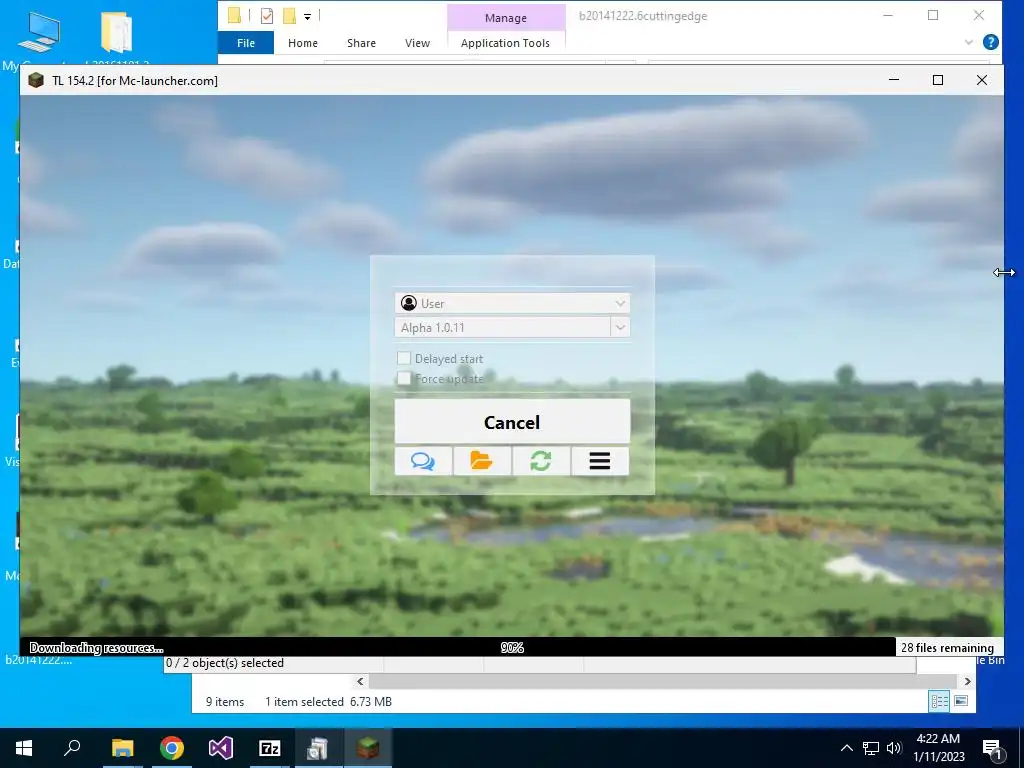Click the 'Downloading resources...' status text

pos(97,648)
